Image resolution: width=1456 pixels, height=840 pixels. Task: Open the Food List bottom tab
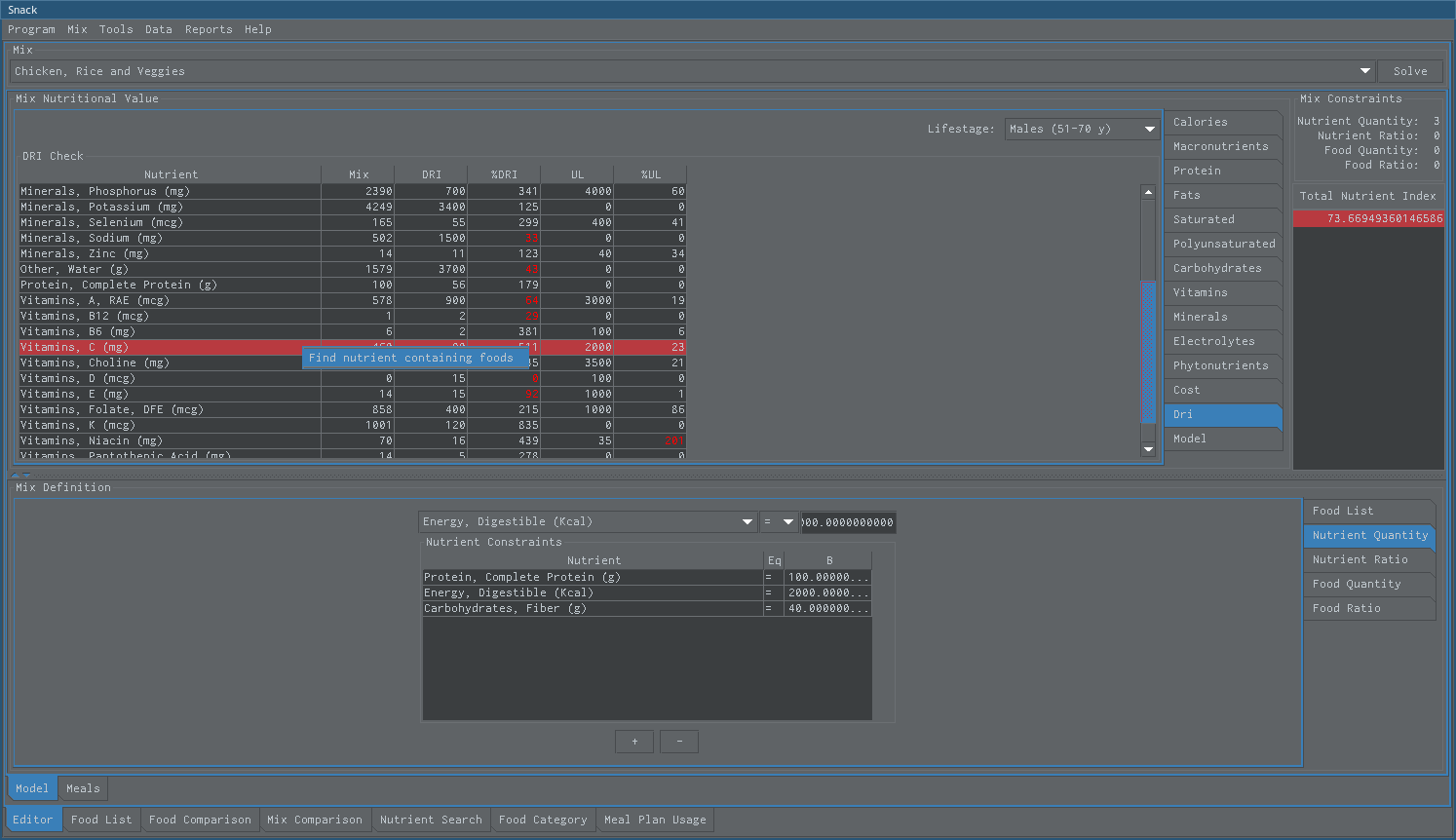coord(101,820)
